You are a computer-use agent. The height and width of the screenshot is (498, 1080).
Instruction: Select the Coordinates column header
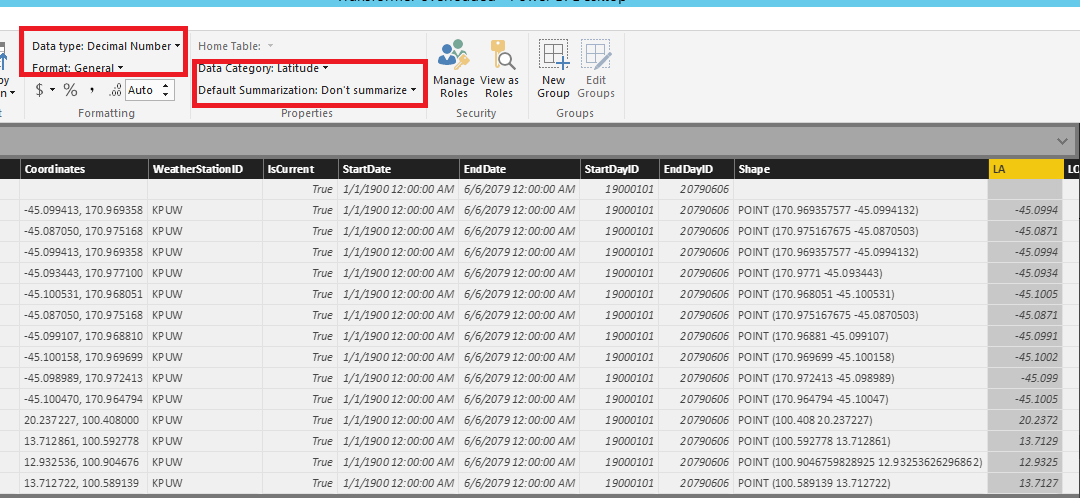[84, 169]
